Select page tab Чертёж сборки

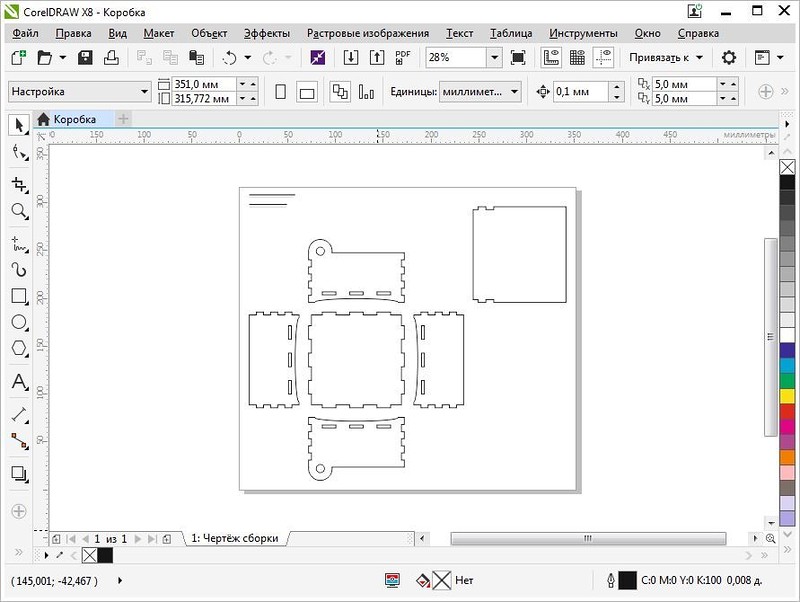(235, 538)
